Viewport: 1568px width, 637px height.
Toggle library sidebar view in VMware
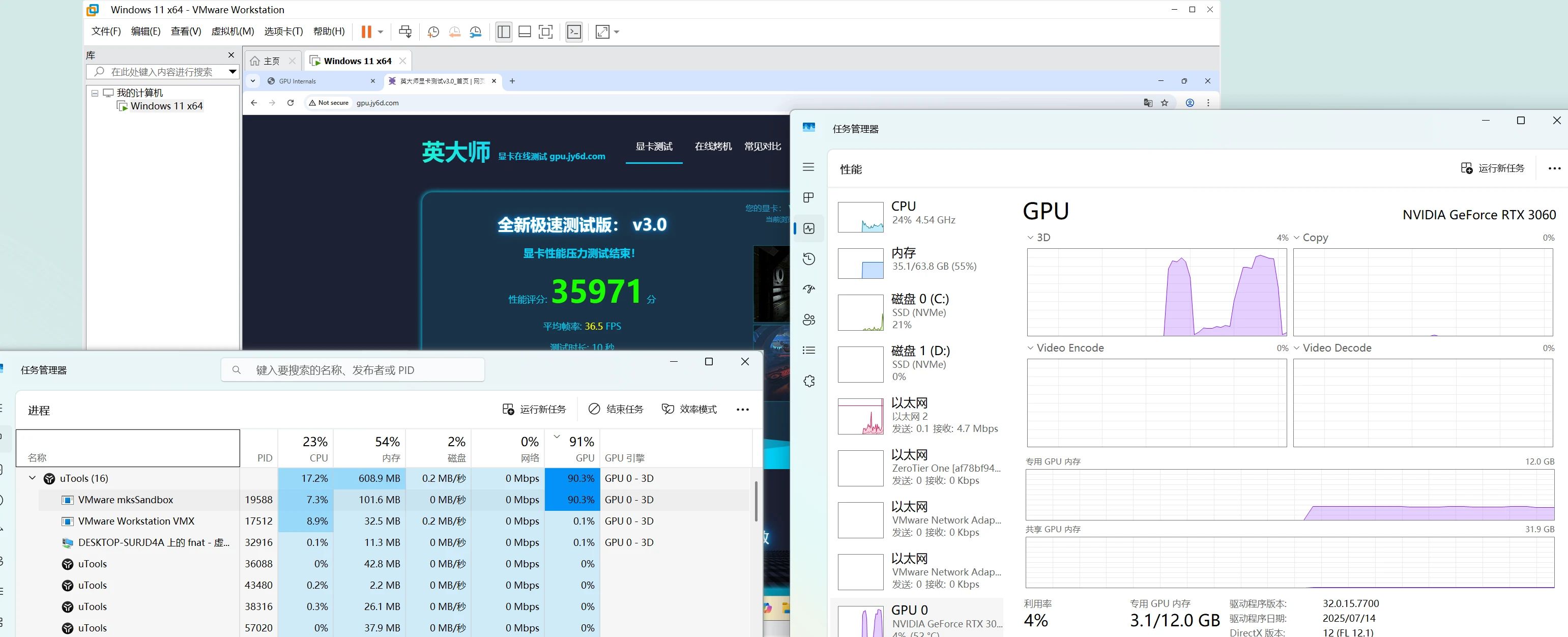click(x=503, y=32)
